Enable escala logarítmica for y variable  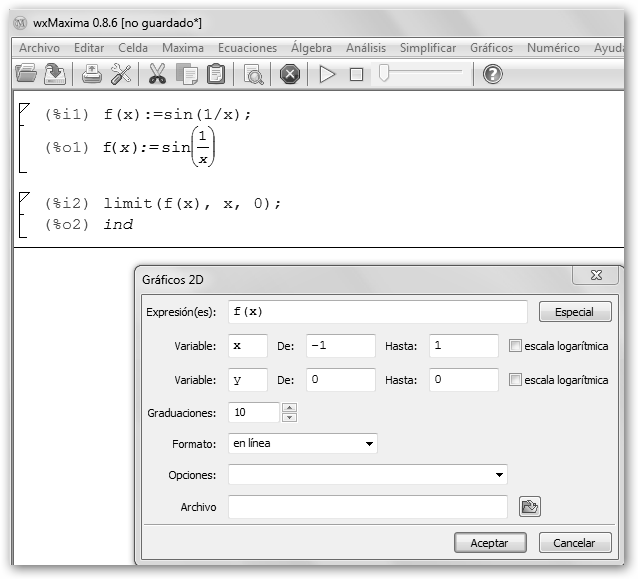point(515,380)
